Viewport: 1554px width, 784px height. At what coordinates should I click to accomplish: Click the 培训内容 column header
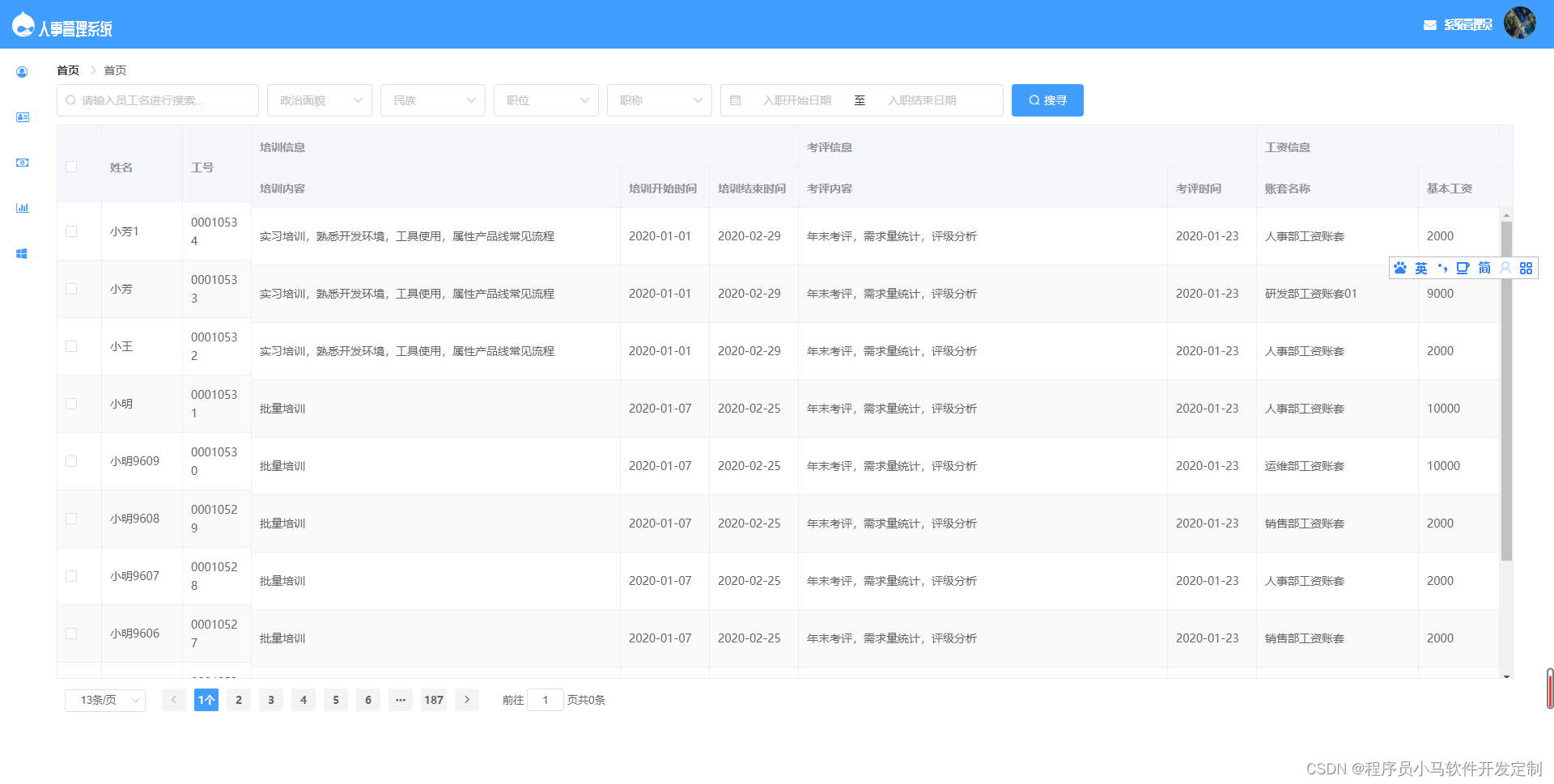(282, 189)
